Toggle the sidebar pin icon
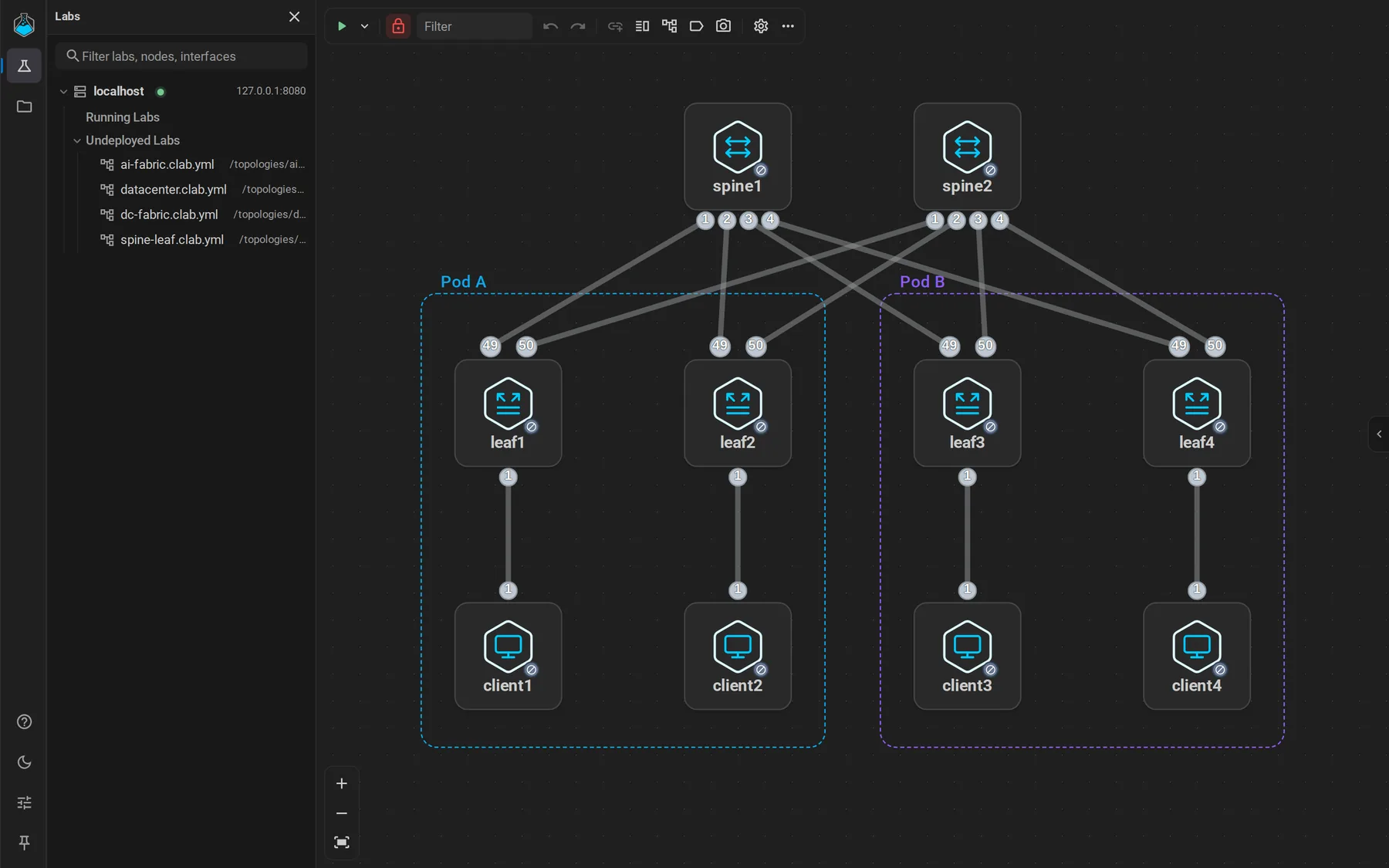The image size is (1389, 868). [24, 843]
